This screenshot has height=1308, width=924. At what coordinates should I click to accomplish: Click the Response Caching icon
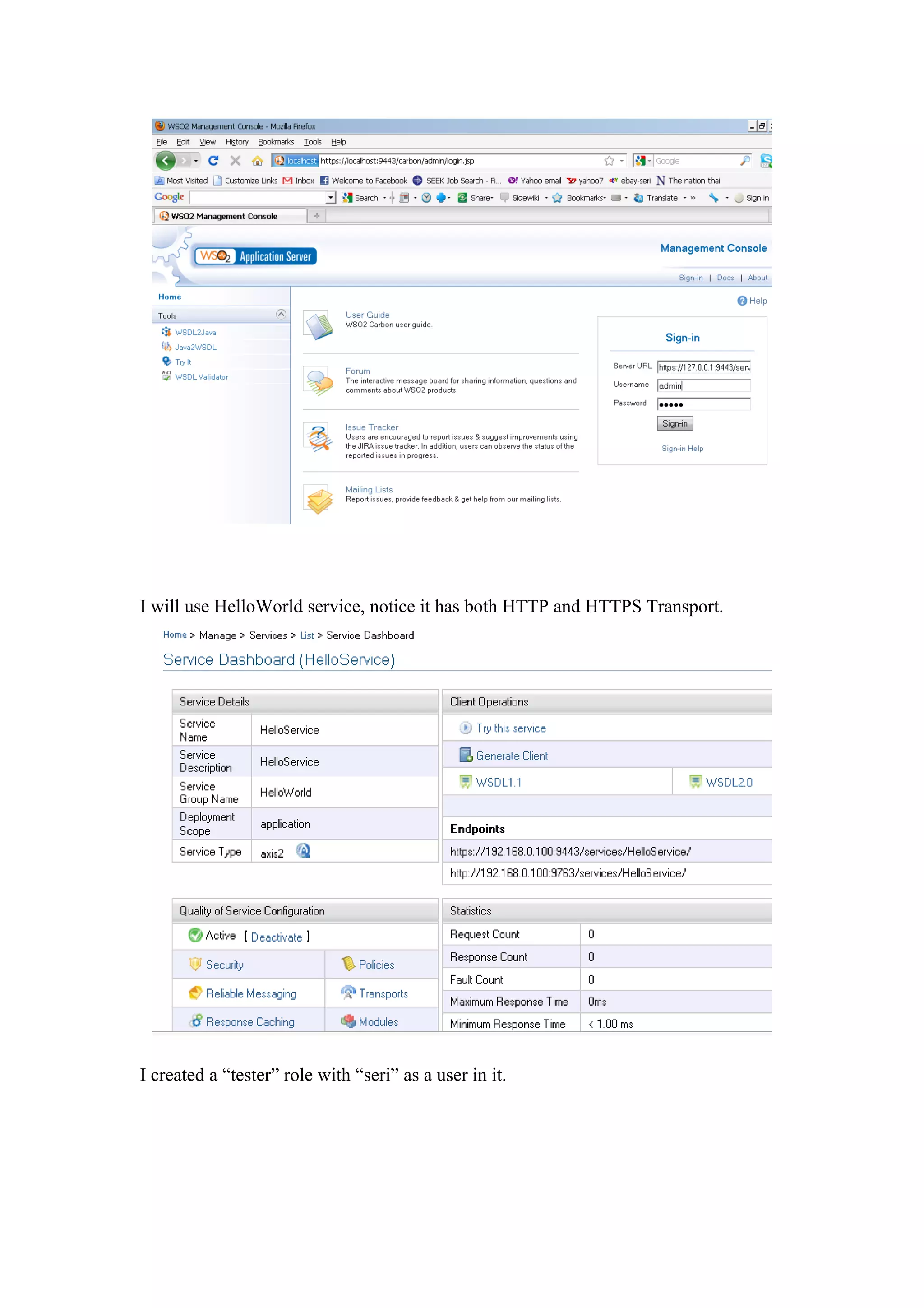coord(196,1021)
